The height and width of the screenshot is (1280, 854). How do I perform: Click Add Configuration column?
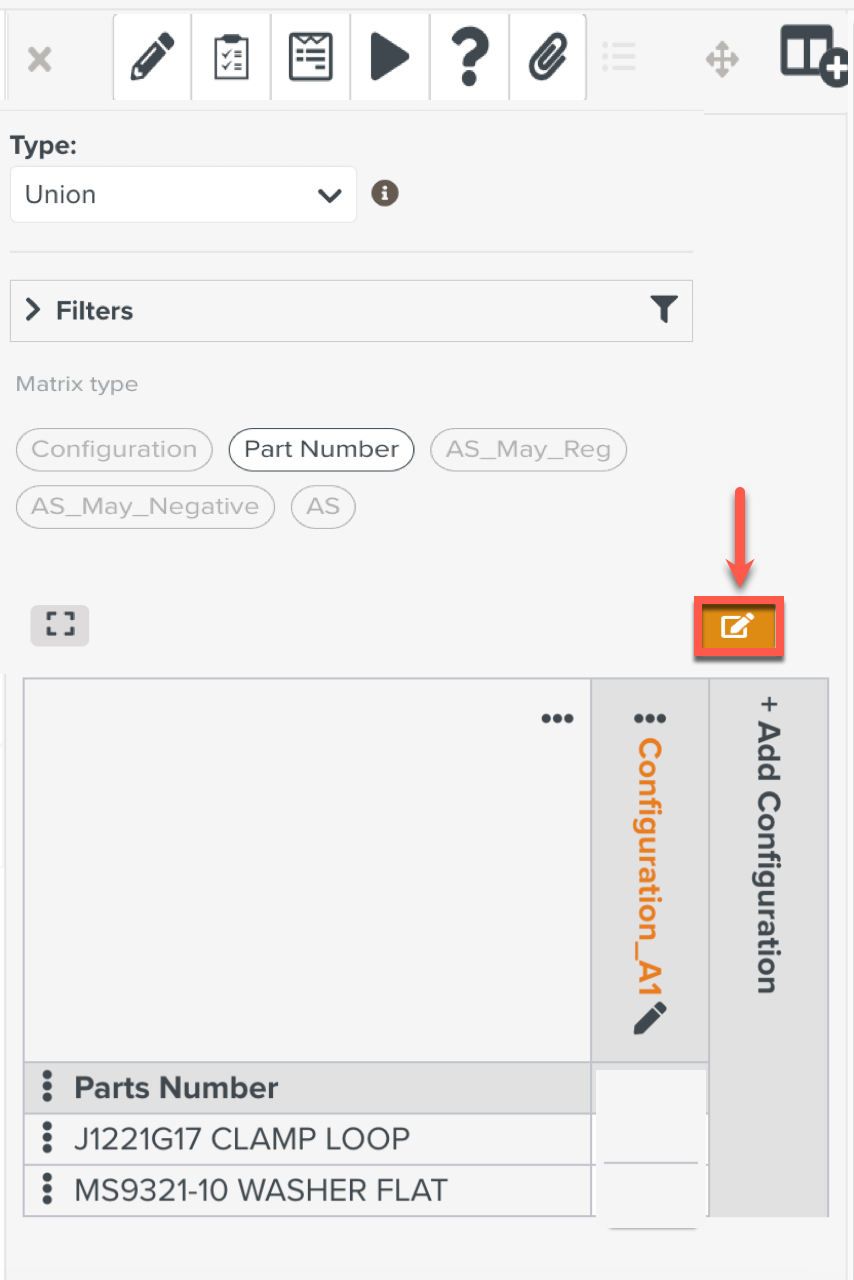click(x=768, y=845)
